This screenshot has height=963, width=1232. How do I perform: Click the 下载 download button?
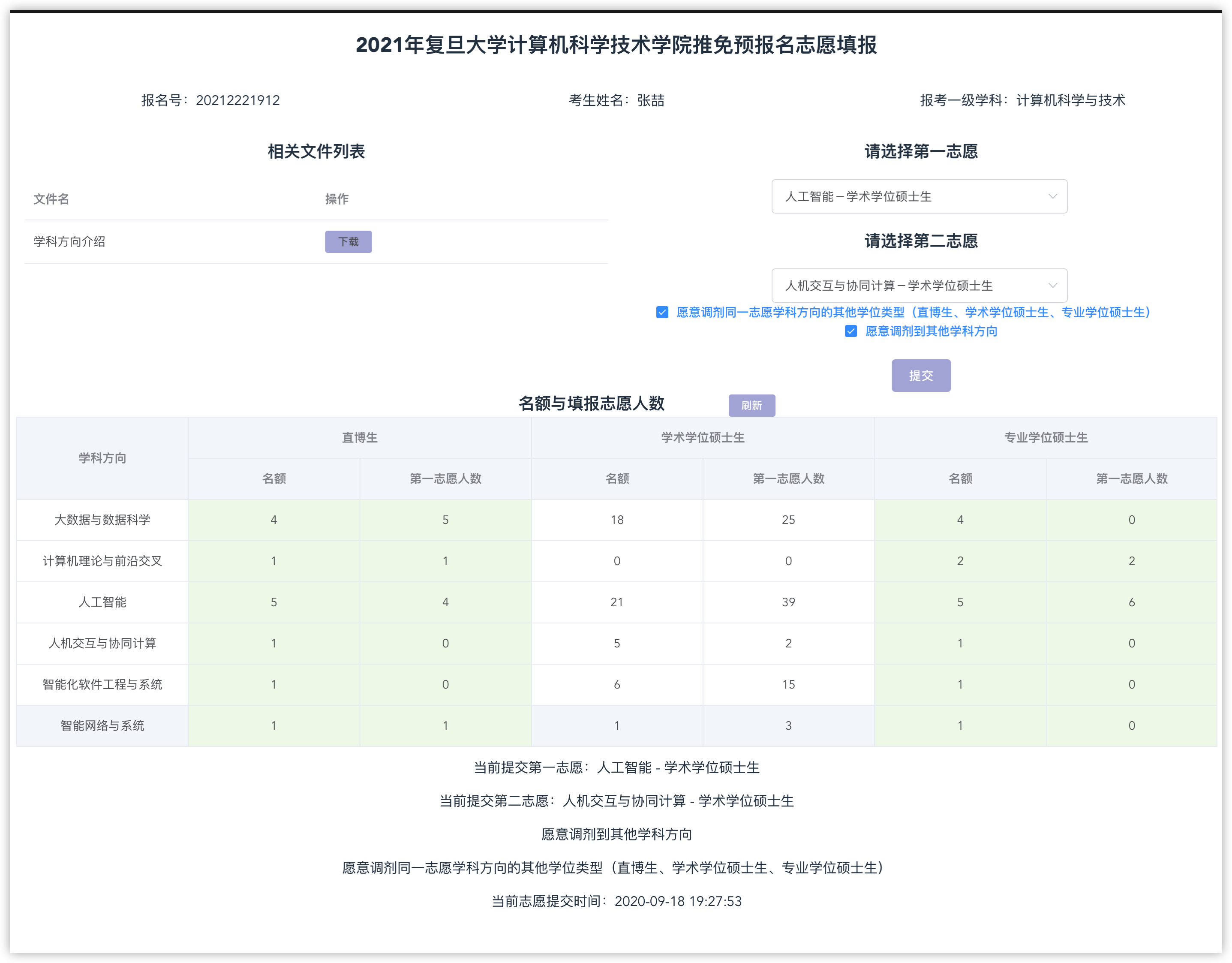coord(348,241)
